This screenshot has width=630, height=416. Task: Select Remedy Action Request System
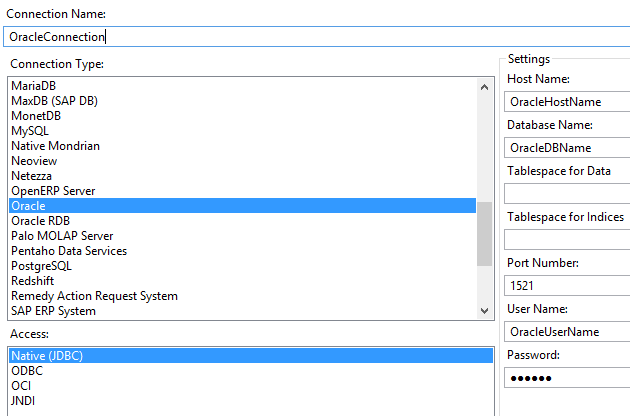pos(242,296)
